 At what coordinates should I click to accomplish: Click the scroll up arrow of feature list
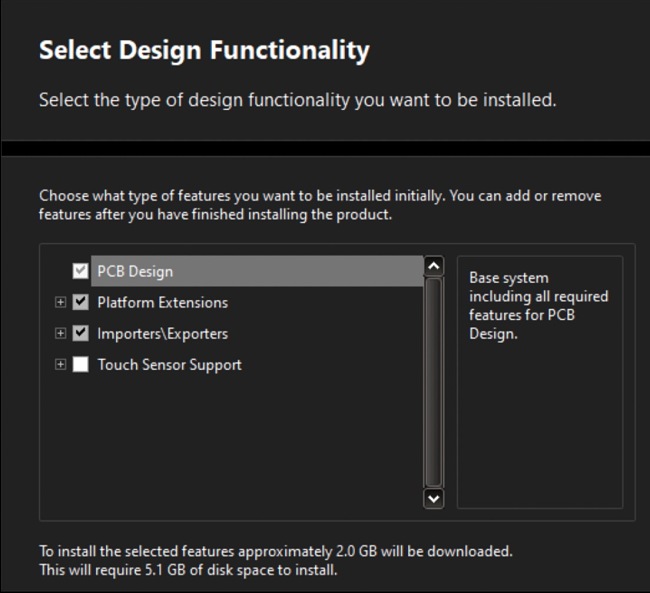tap(434, 266)
